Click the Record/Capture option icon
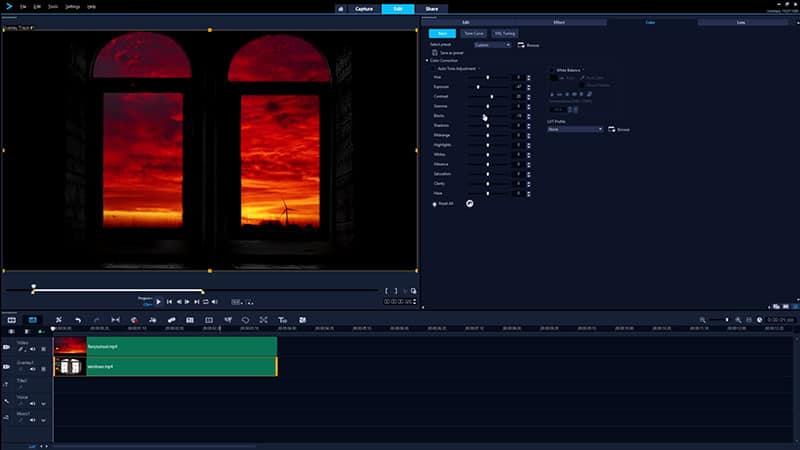 pyautogui.click(x=134, y=320)
